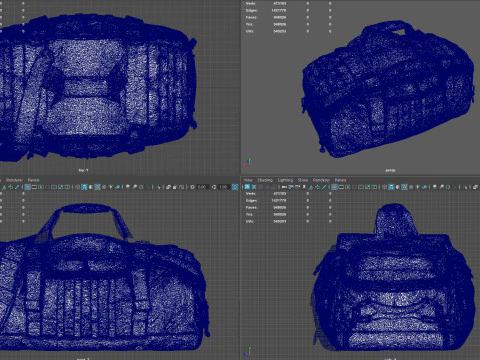Click Safe Title icon in front view

67,187
